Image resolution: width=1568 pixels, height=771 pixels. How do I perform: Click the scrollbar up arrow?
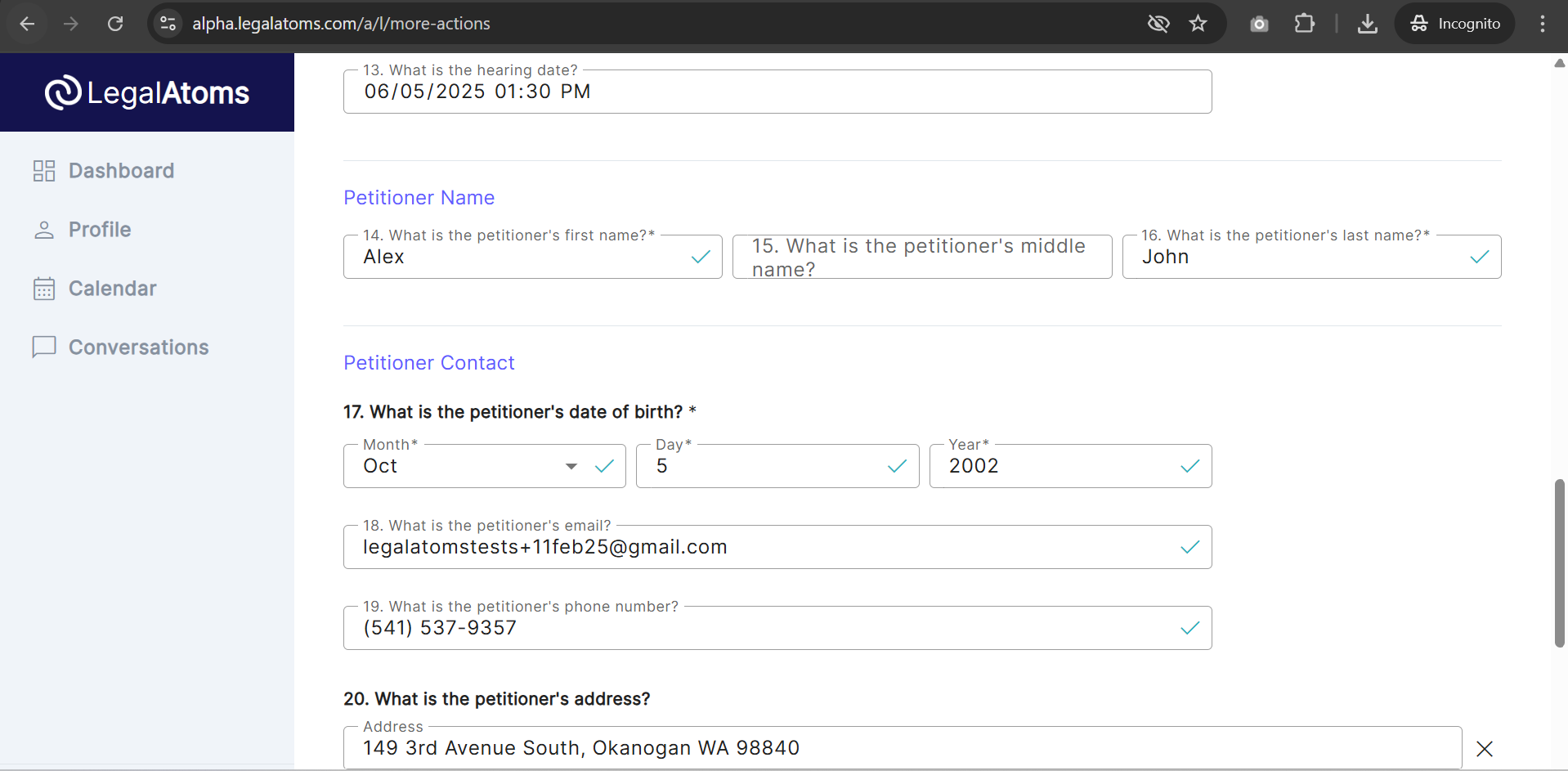[1560, 63]
